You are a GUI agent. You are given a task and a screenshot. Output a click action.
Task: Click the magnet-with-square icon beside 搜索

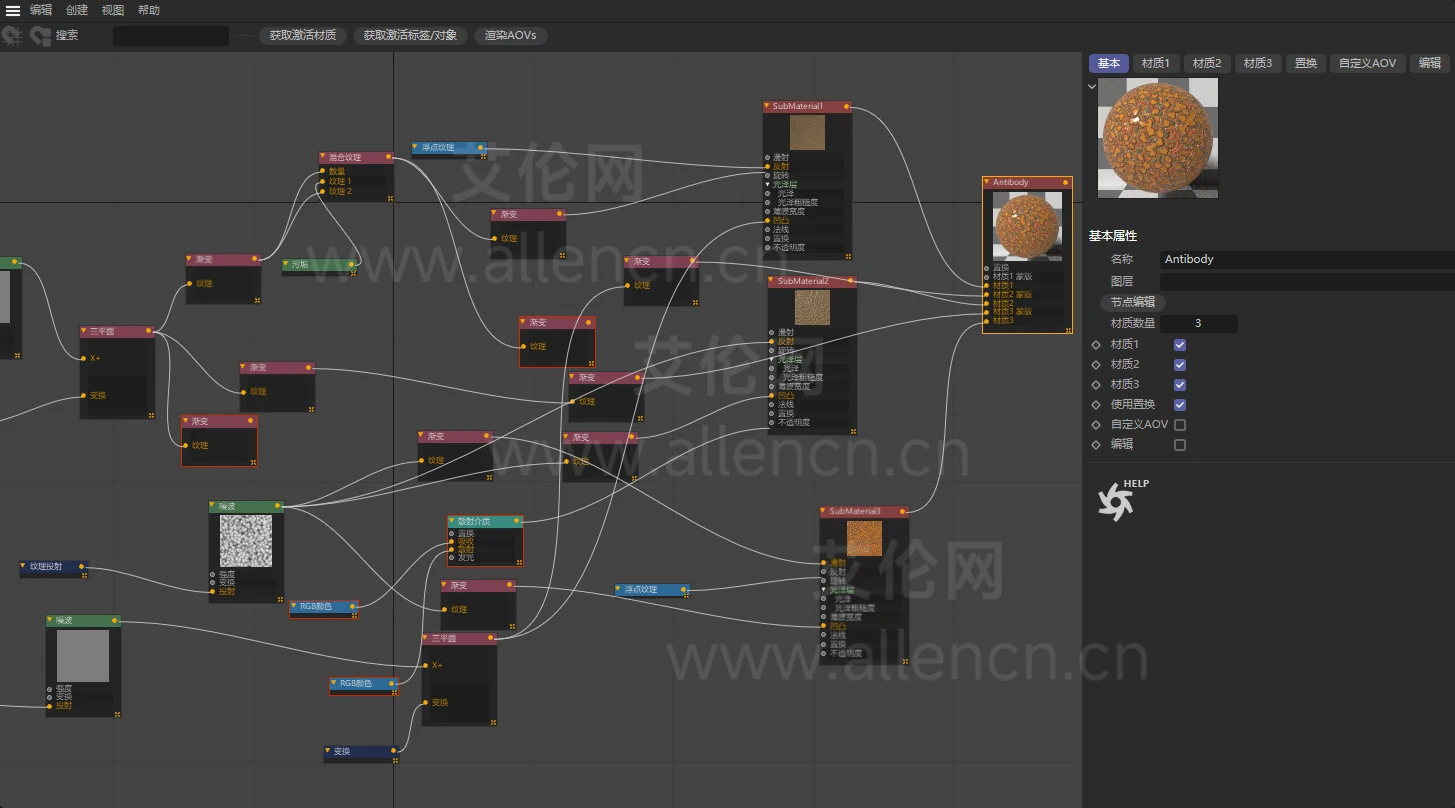(40, 36)
